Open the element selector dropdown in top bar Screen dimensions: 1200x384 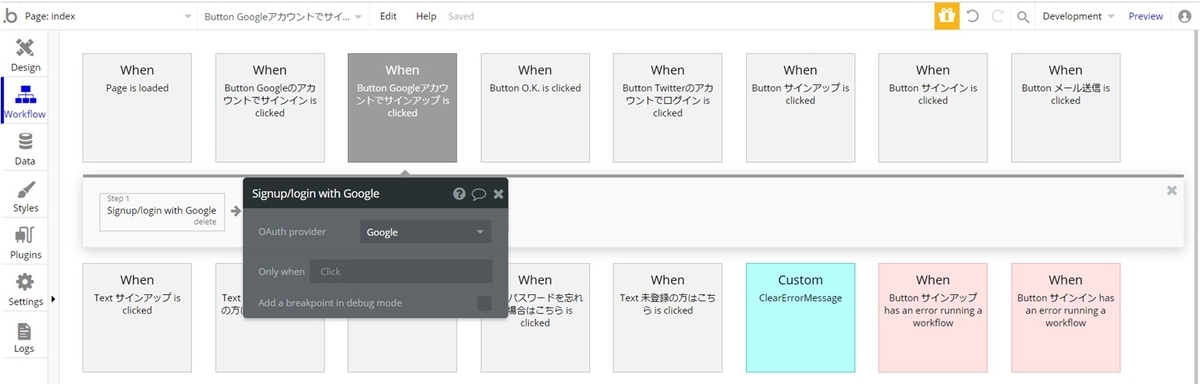point(283,16)
